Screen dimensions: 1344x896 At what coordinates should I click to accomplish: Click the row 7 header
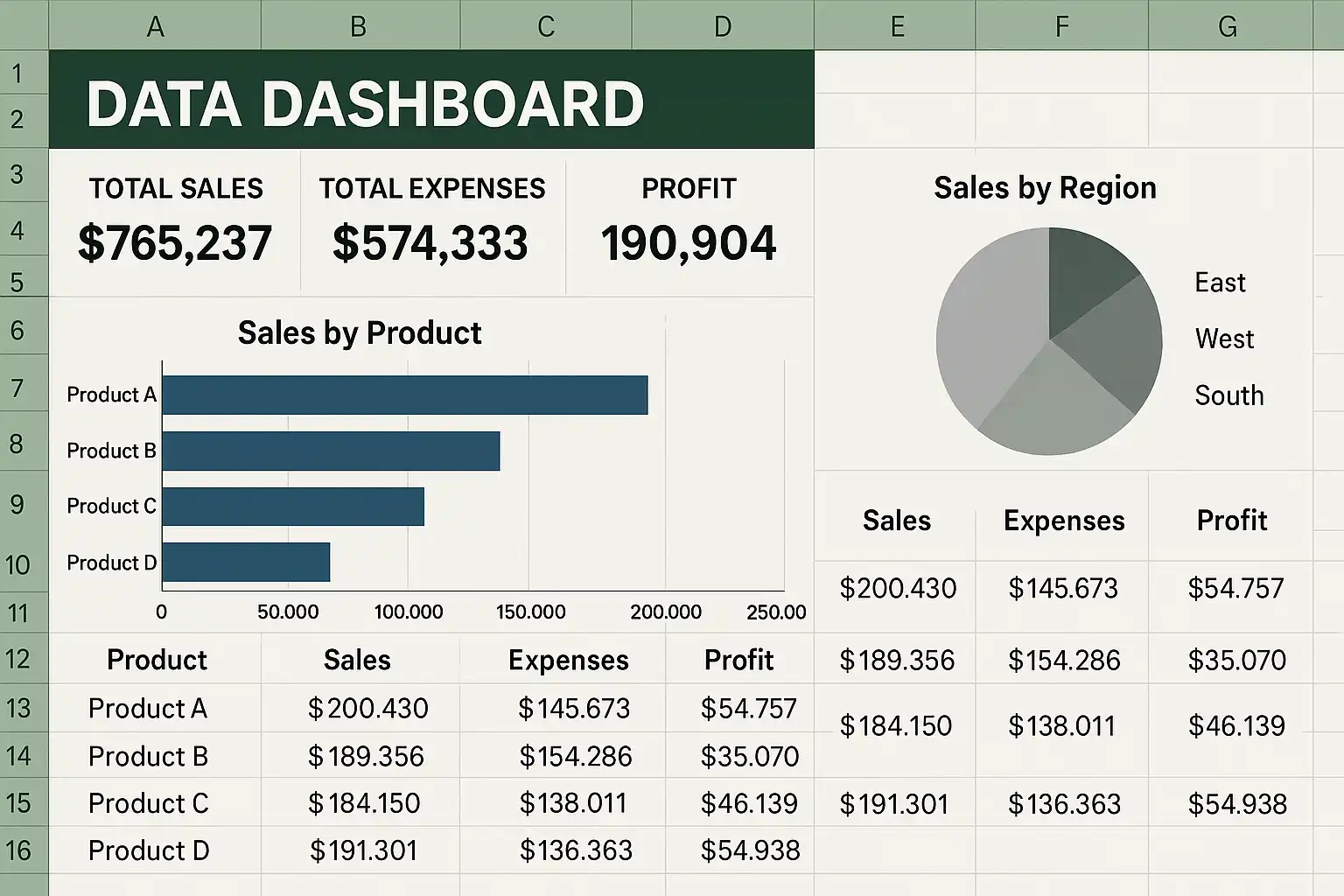click(x=17, y=388)
